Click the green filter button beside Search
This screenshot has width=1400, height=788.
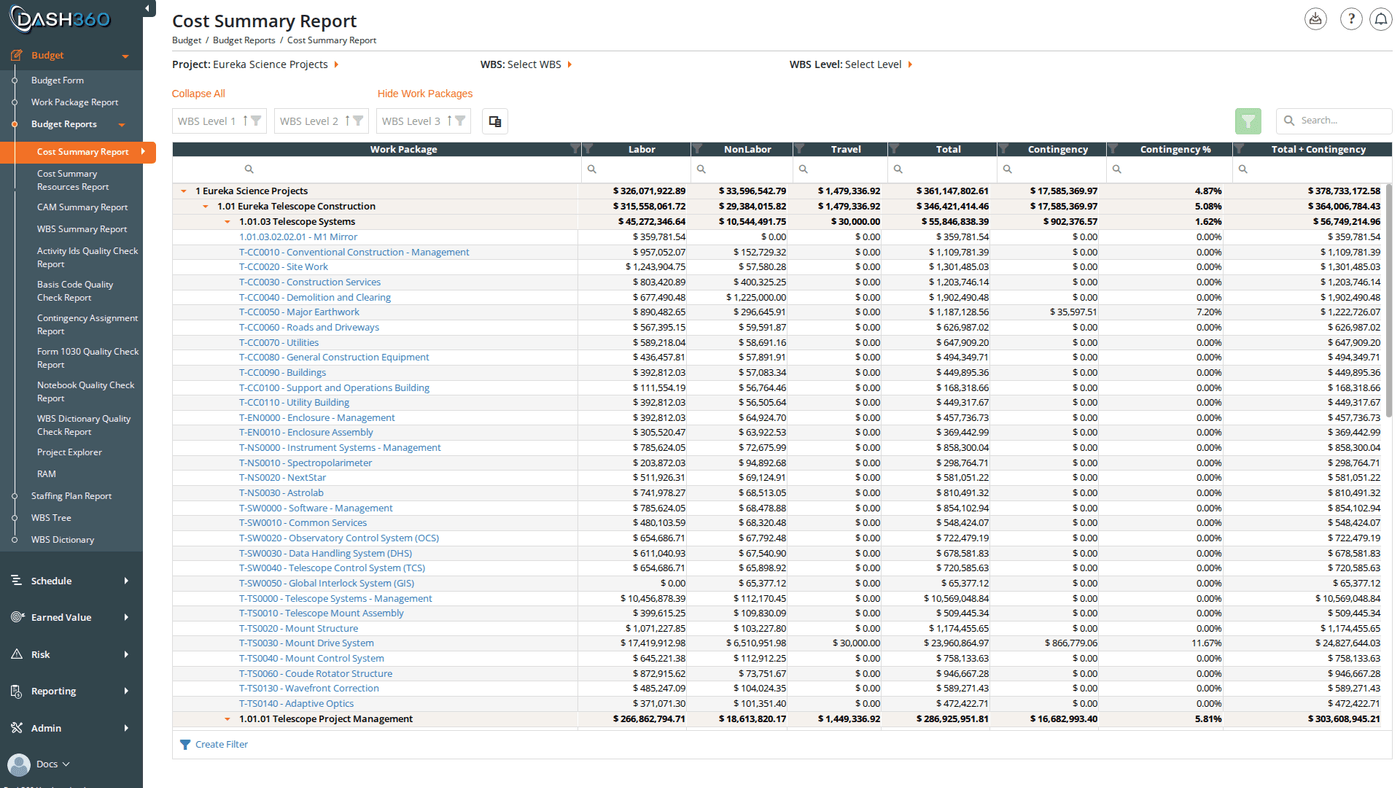pos(1248,121)
